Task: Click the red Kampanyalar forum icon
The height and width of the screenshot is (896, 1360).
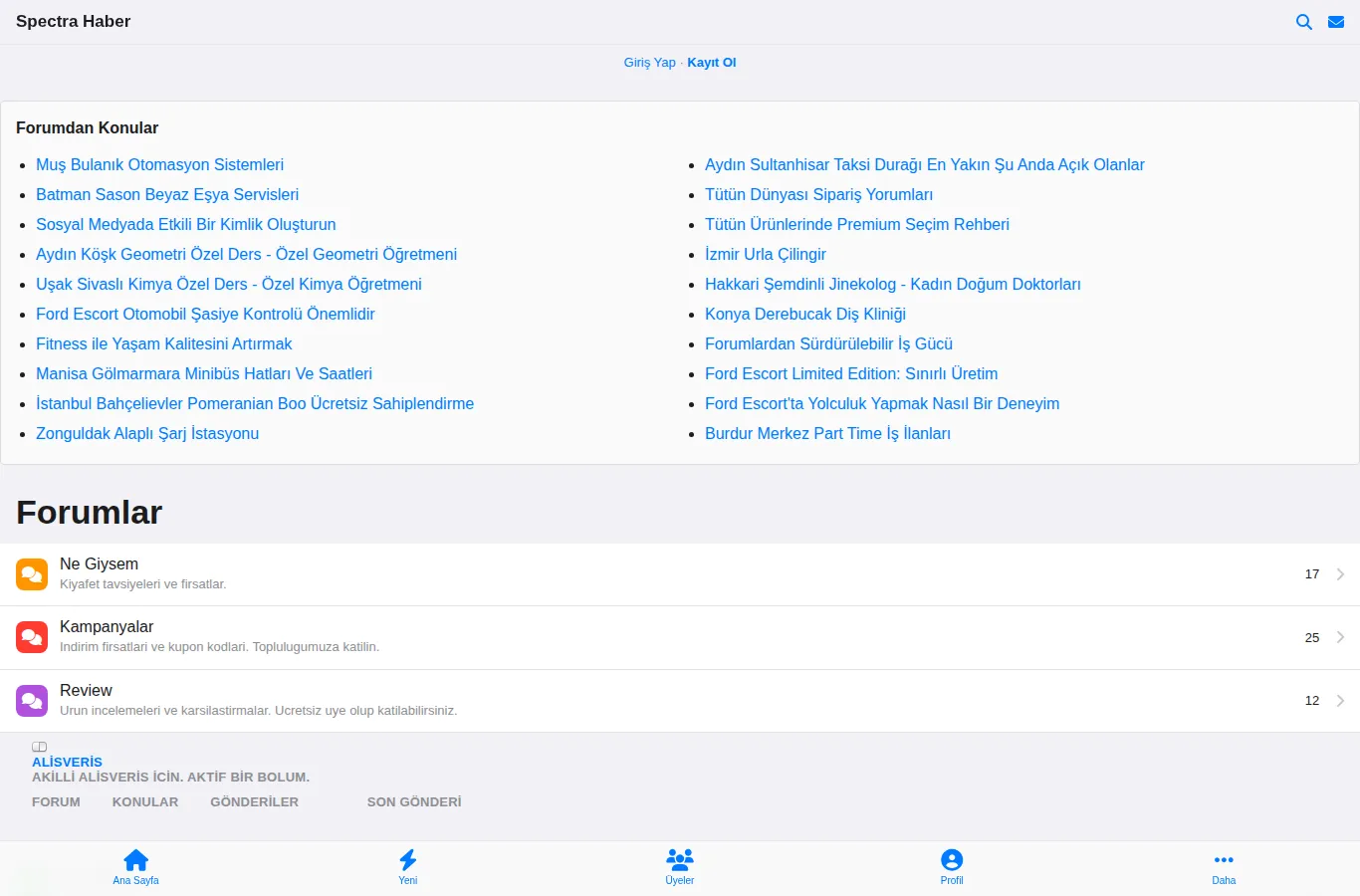Action: [32, 637]
